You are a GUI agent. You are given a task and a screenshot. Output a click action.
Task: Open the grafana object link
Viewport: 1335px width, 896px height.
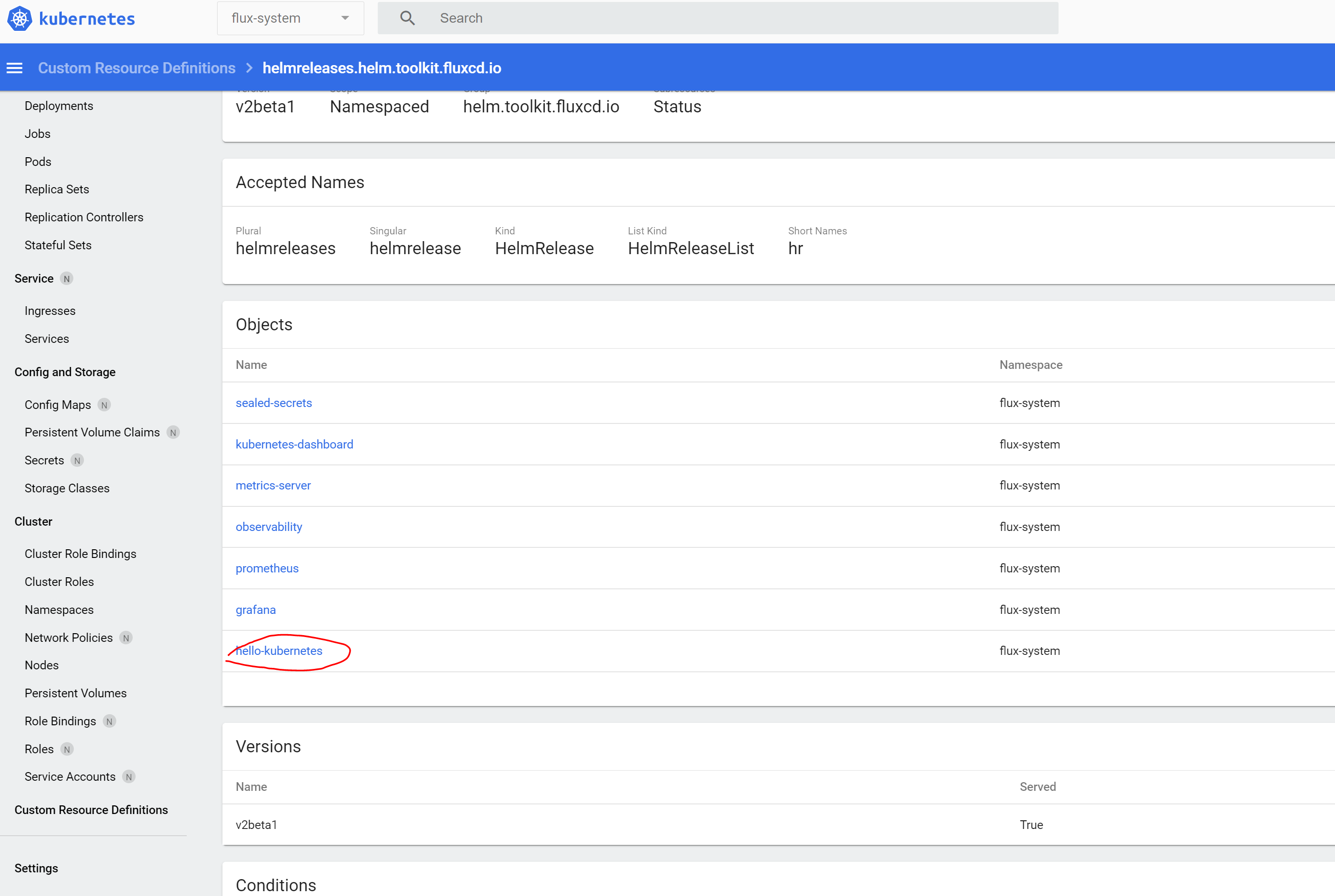(256, 610)
